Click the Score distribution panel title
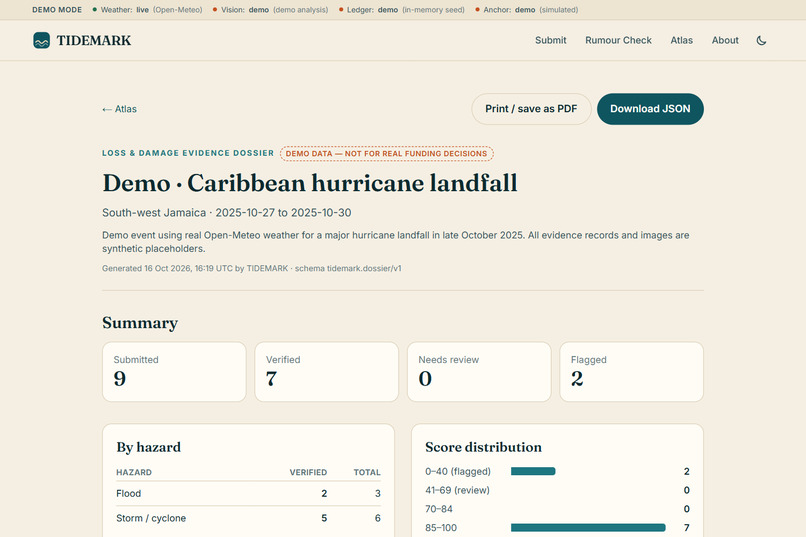This screenshot has height=537, width=806. (483, 447)
